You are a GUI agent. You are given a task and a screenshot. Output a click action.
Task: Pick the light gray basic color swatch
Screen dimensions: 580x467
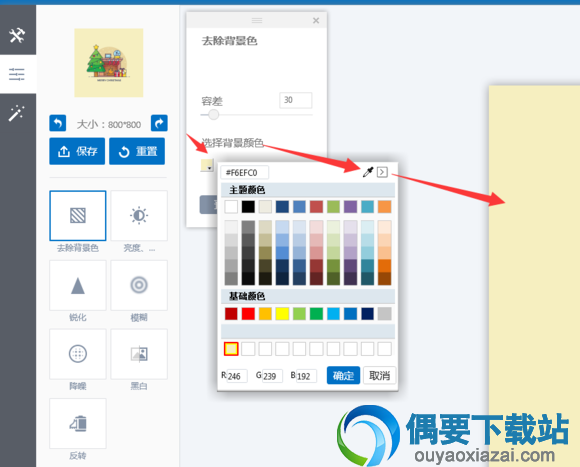(x=384, y=314)
